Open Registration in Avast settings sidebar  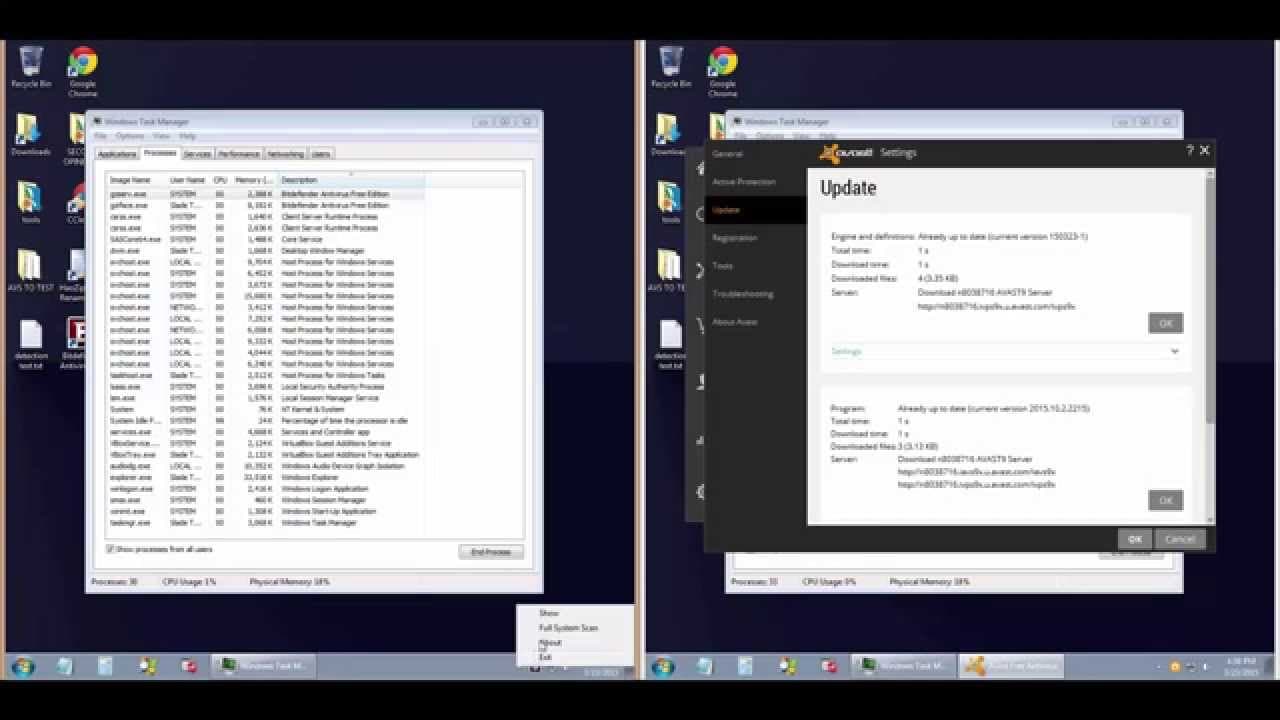[x=735, y=238]
